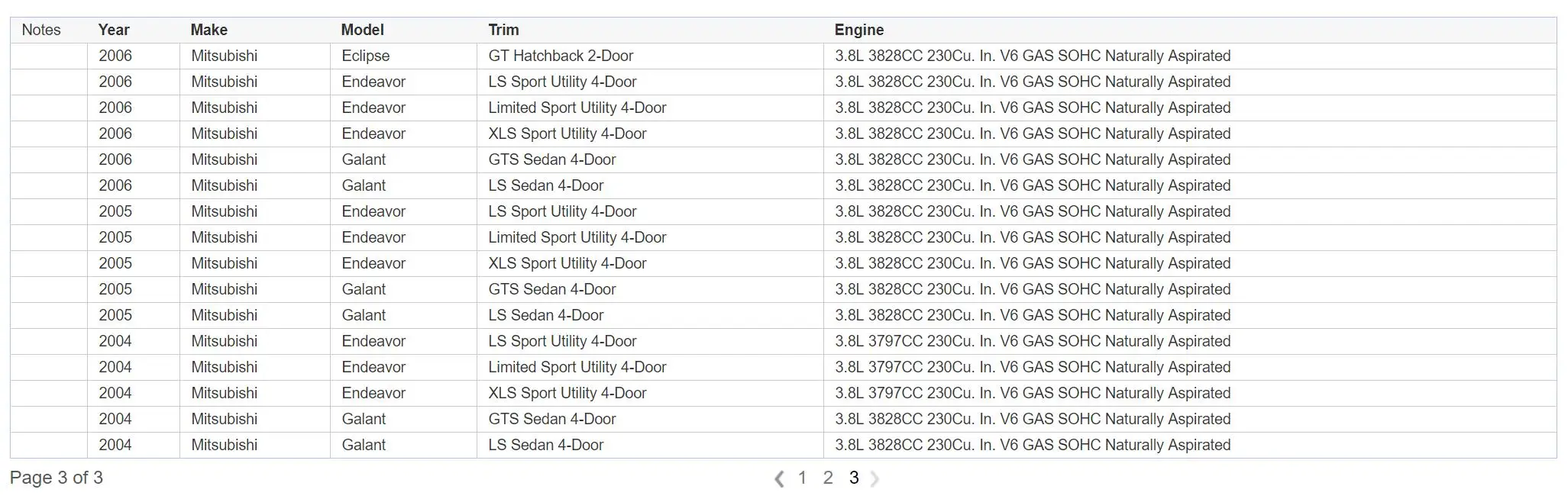1568x499 pixels.
Task: Open page 2 of the results
Action: [x=828, y=478]
